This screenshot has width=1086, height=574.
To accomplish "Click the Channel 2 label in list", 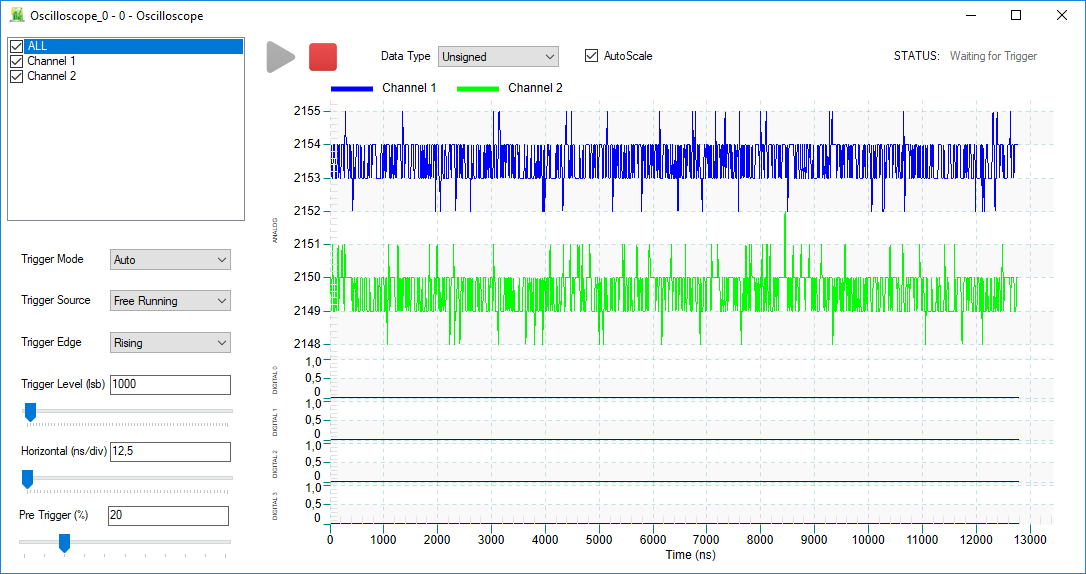I will pos(51,76).
